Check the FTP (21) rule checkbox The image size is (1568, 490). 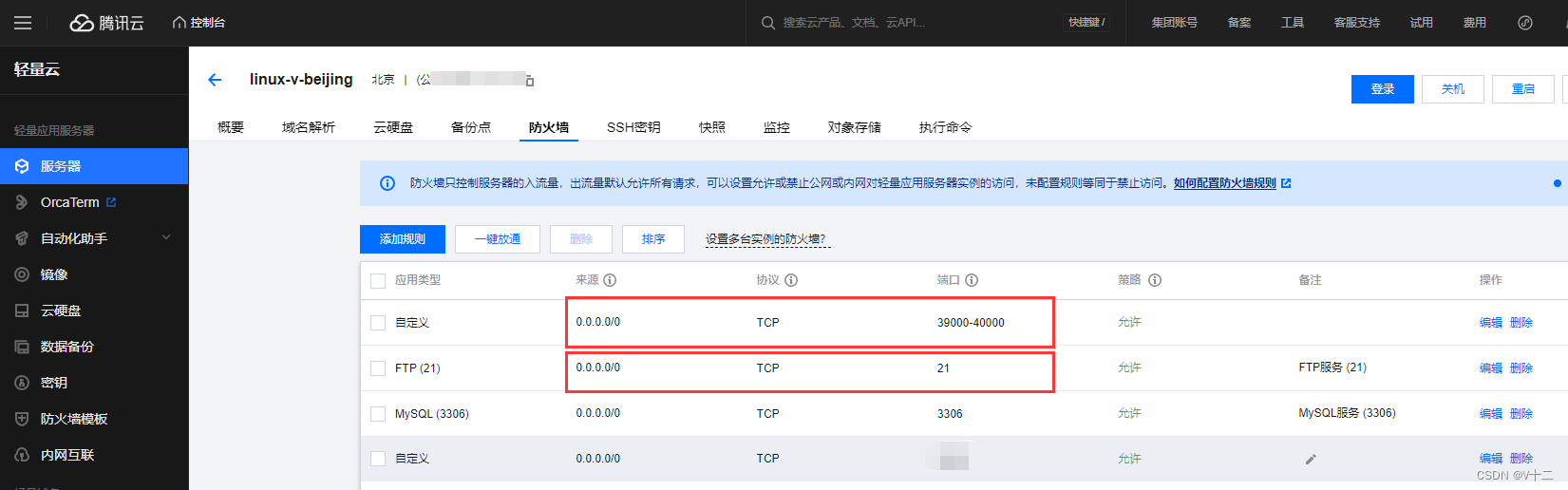point(378,368)
